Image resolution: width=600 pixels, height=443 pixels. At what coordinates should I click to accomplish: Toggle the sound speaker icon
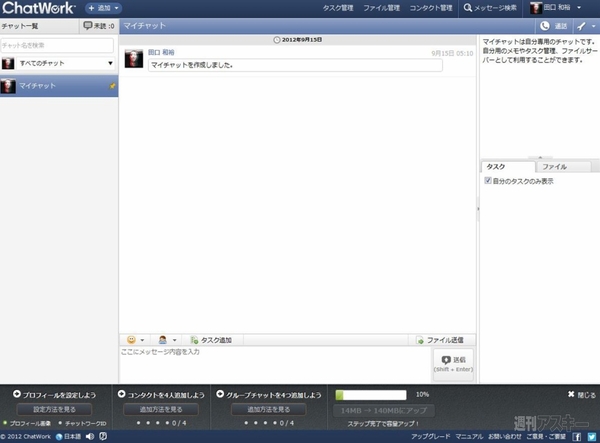click(x=90, y=436)
